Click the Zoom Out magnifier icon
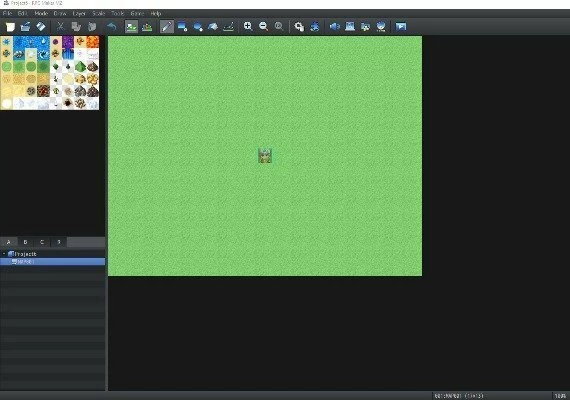 point(263,27)
